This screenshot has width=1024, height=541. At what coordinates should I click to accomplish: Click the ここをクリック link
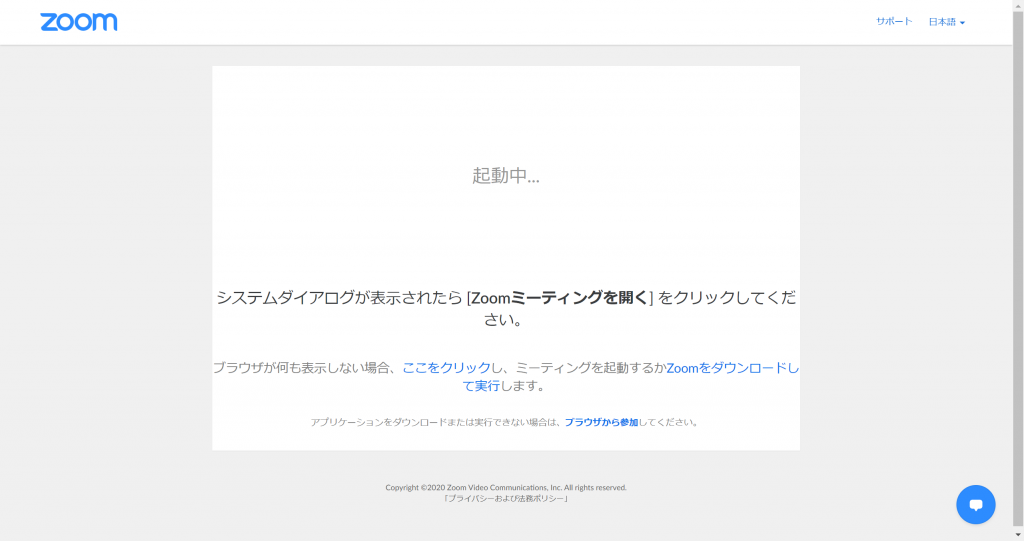pyautogui.click(x=446, y=368)
